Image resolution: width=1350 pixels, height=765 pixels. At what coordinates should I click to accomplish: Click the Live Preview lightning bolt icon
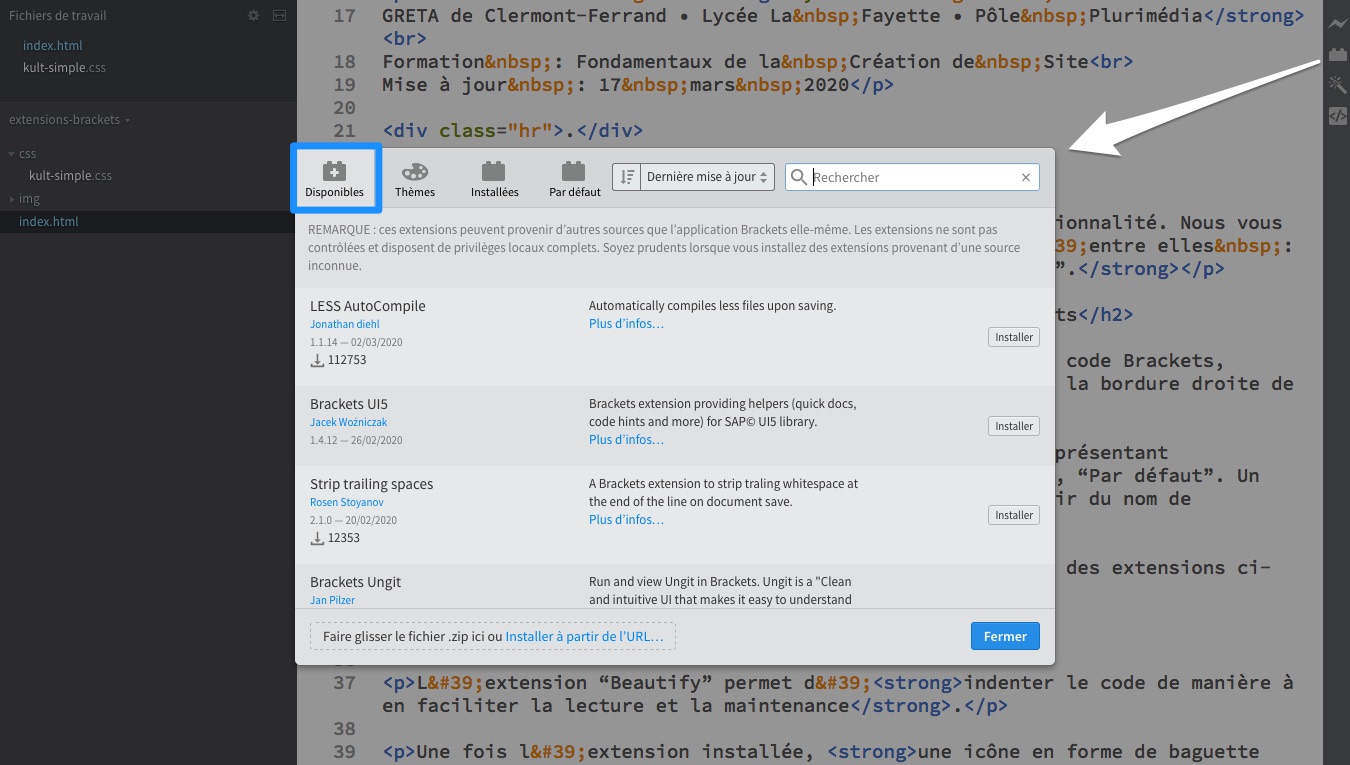pos(1337,24)
